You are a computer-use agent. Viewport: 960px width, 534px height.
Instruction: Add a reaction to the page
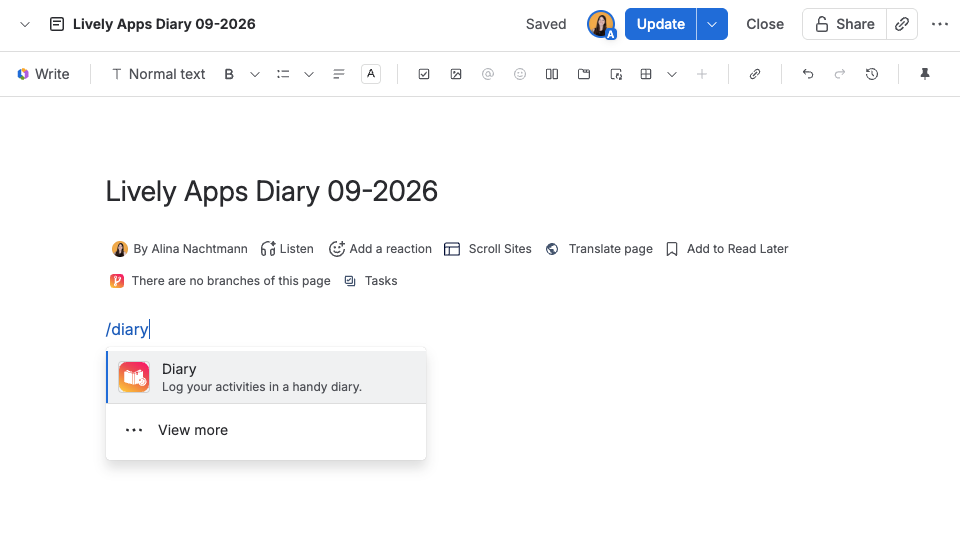coord(380,249)
